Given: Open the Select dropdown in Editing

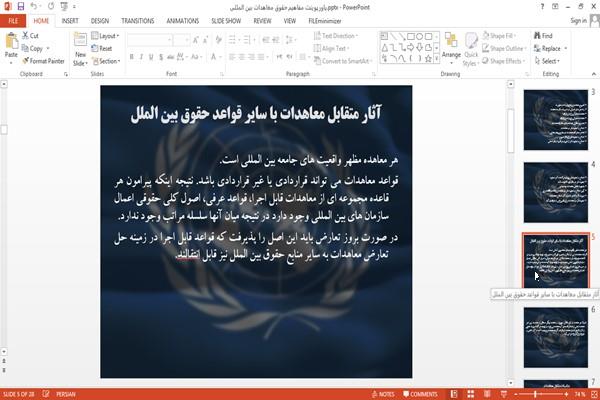Looking at the screenshot, I should click(547, 61).
